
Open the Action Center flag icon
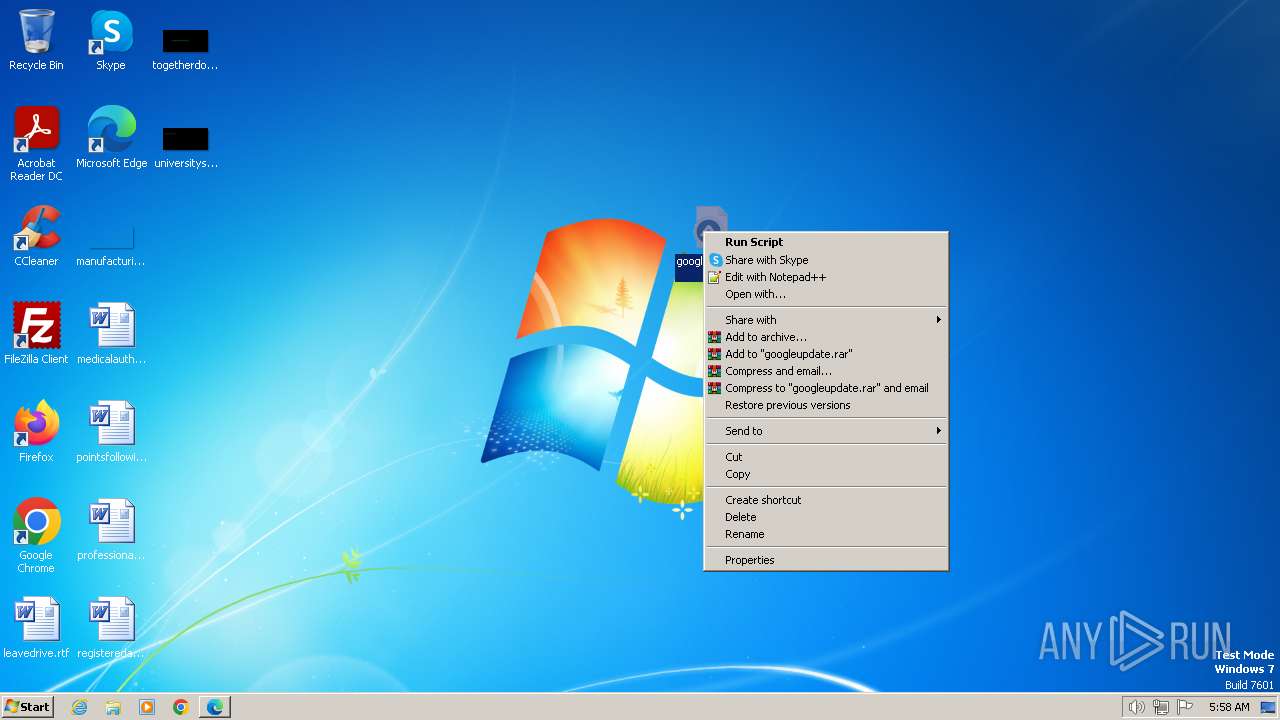coord(1185,707)
